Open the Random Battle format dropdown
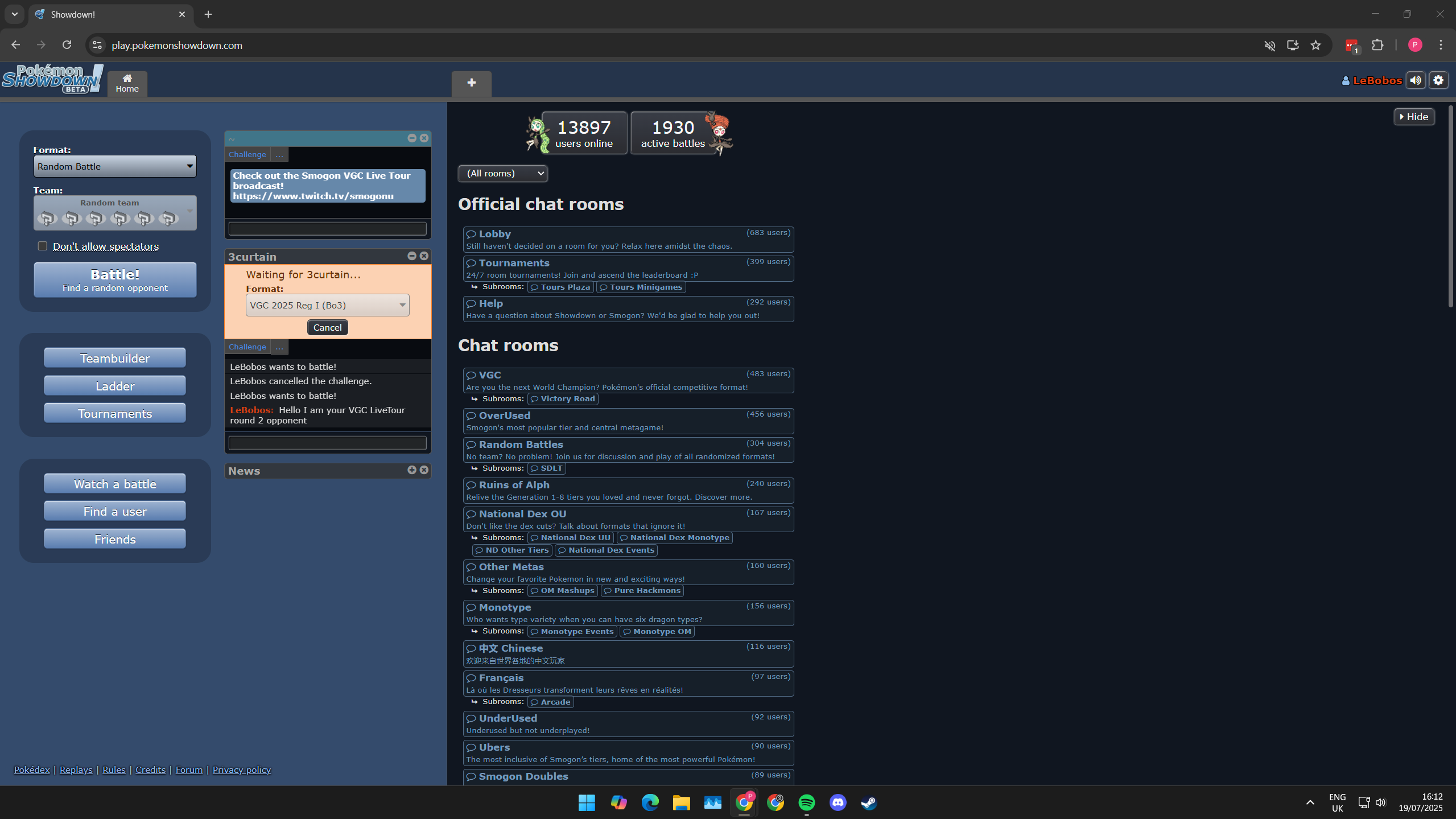This screenshot has width=1456, height=819. click(115, 166)
